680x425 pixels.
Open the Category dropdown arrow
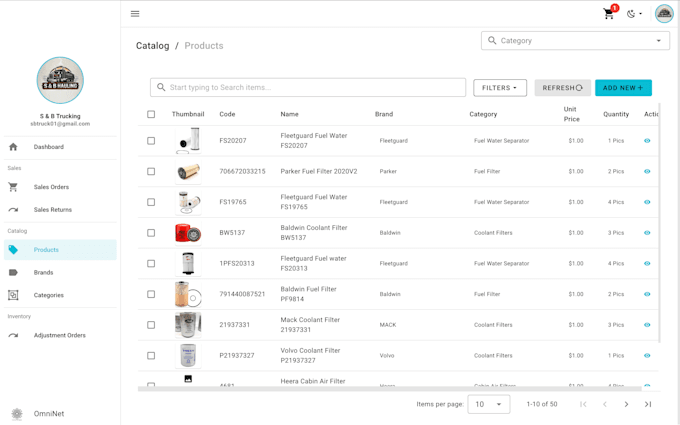click(658, 41)
